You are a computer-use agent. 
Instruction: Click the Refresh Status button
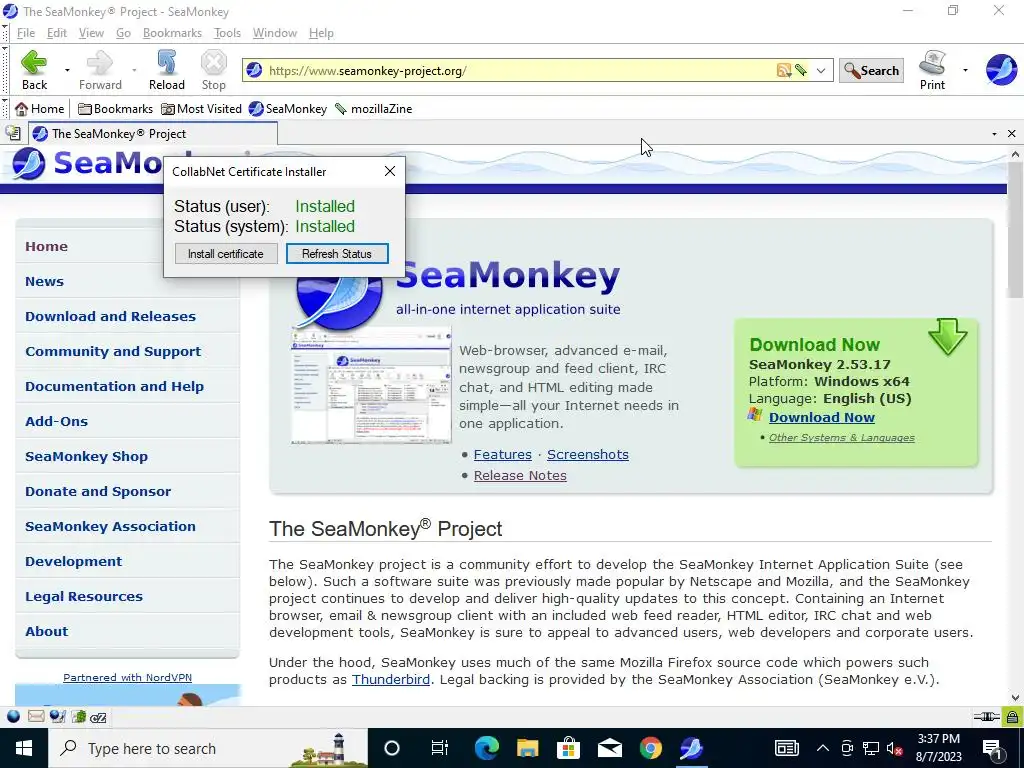337,253
